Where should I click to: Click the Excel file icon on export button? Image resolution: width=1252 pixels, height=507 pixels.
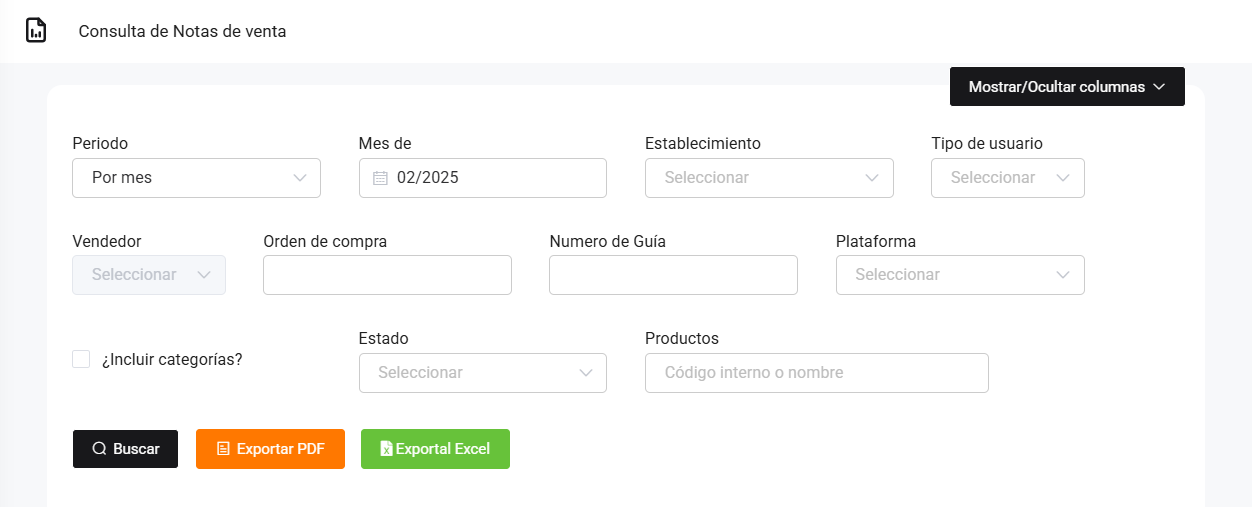tap(386, 449)
